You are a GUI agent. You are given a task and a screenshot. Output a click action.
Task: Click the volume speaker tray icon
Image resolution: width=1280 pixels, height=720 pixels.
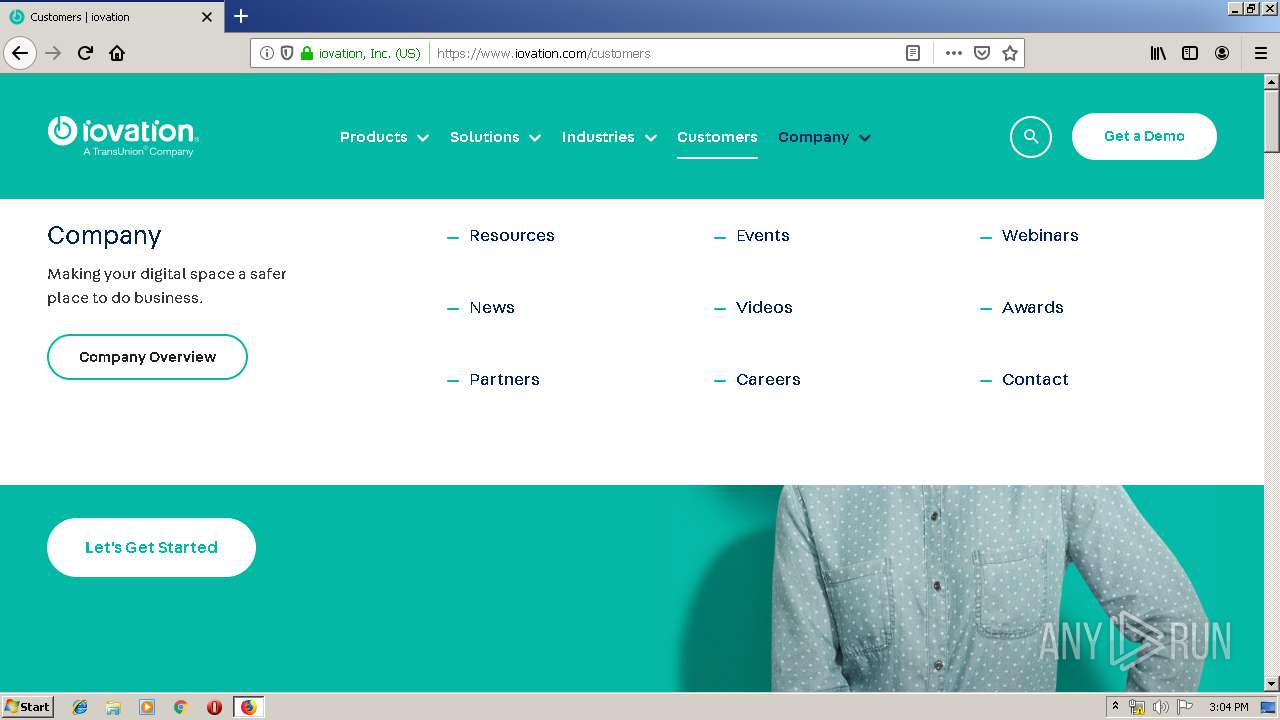pos(1160,707)
